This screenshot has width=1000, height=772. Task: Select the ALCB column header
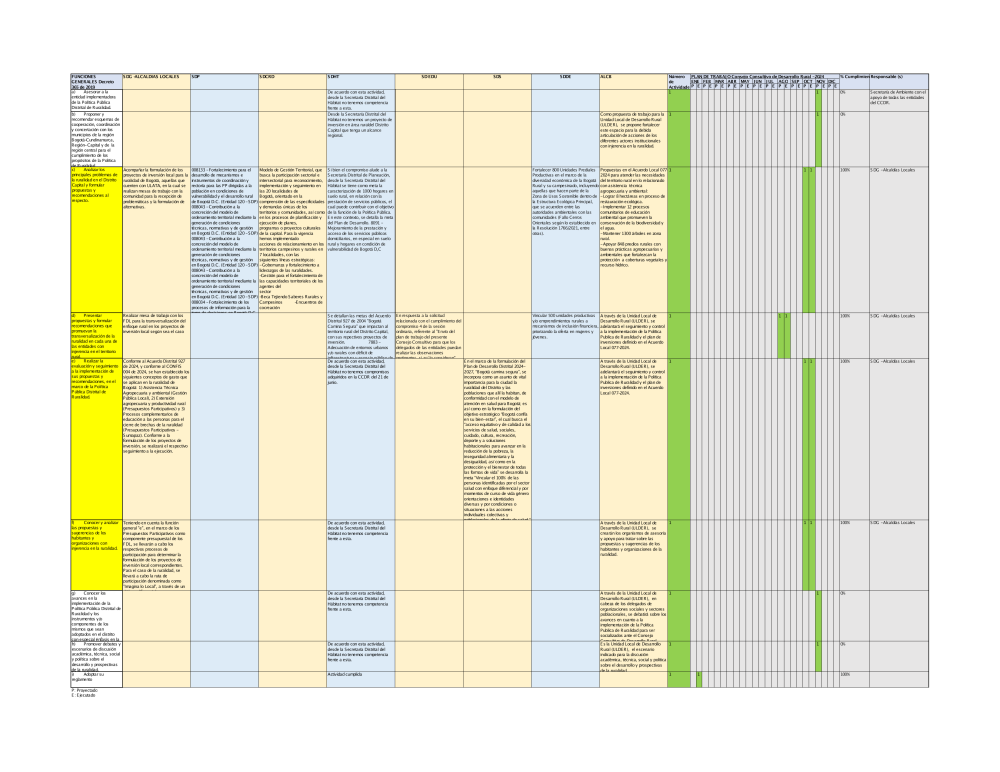point(633,79)
